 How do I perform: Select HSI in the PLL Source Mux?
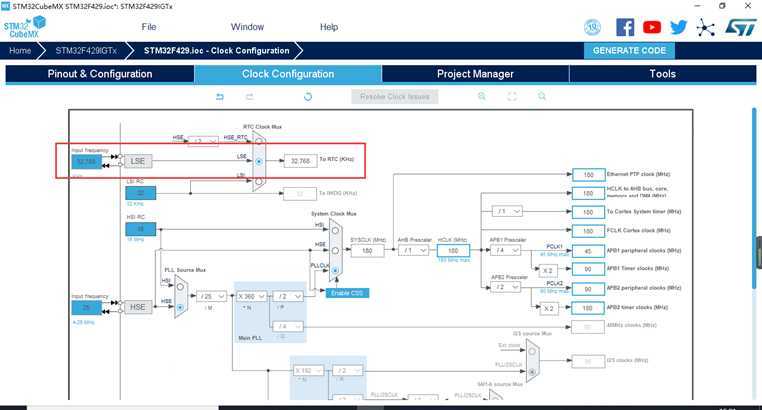[x=180, y=287]
